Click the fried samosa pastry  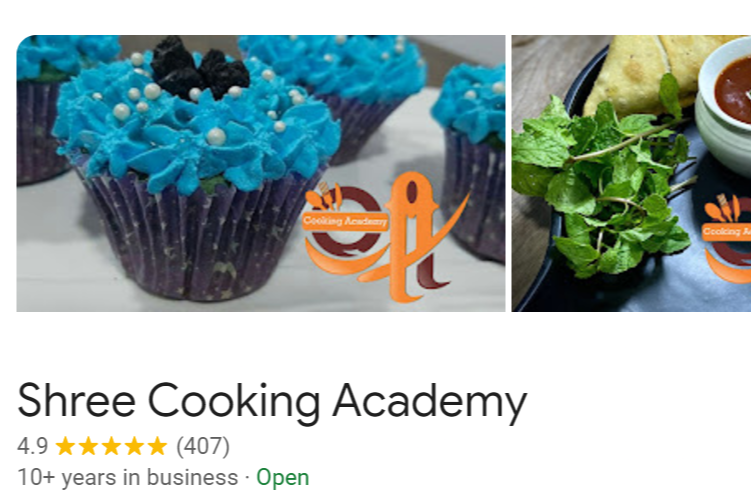click(x=642, y=74)
